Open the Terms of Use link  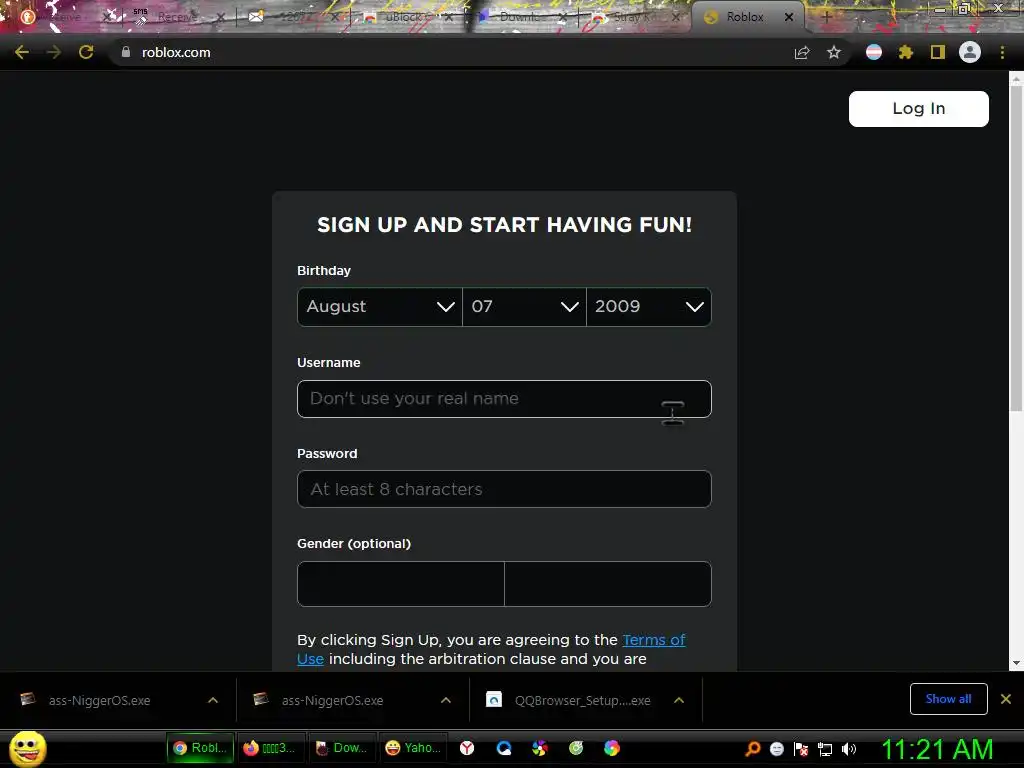click(491, 649)
